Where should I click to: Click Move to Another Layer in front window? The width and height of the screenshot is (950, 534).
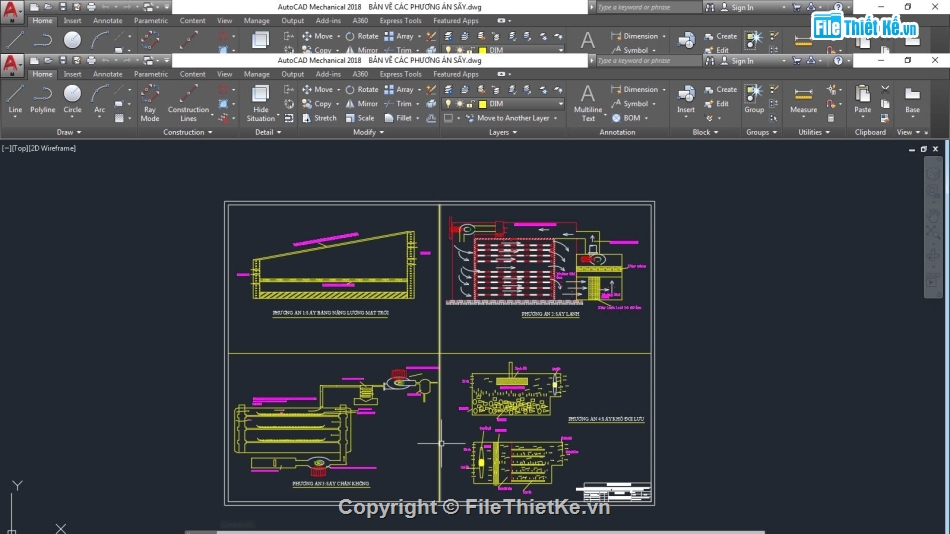click(507, 118)
